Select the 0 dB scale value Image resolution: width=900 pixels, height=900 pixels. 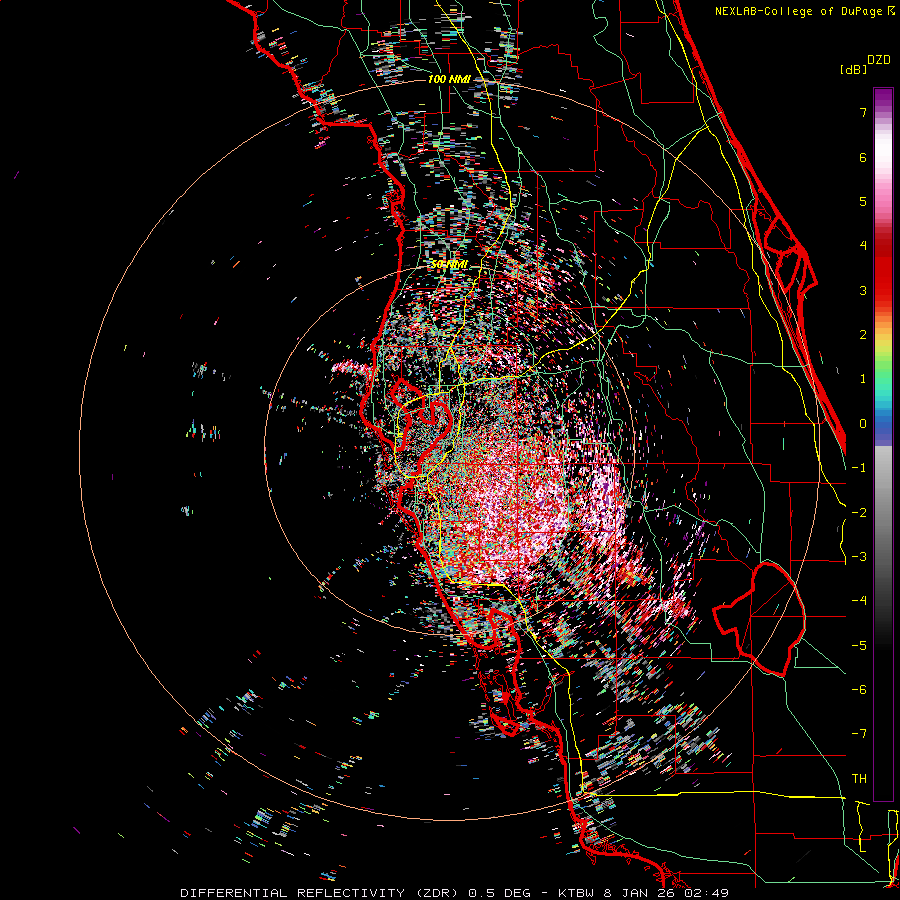pos(863,424)
